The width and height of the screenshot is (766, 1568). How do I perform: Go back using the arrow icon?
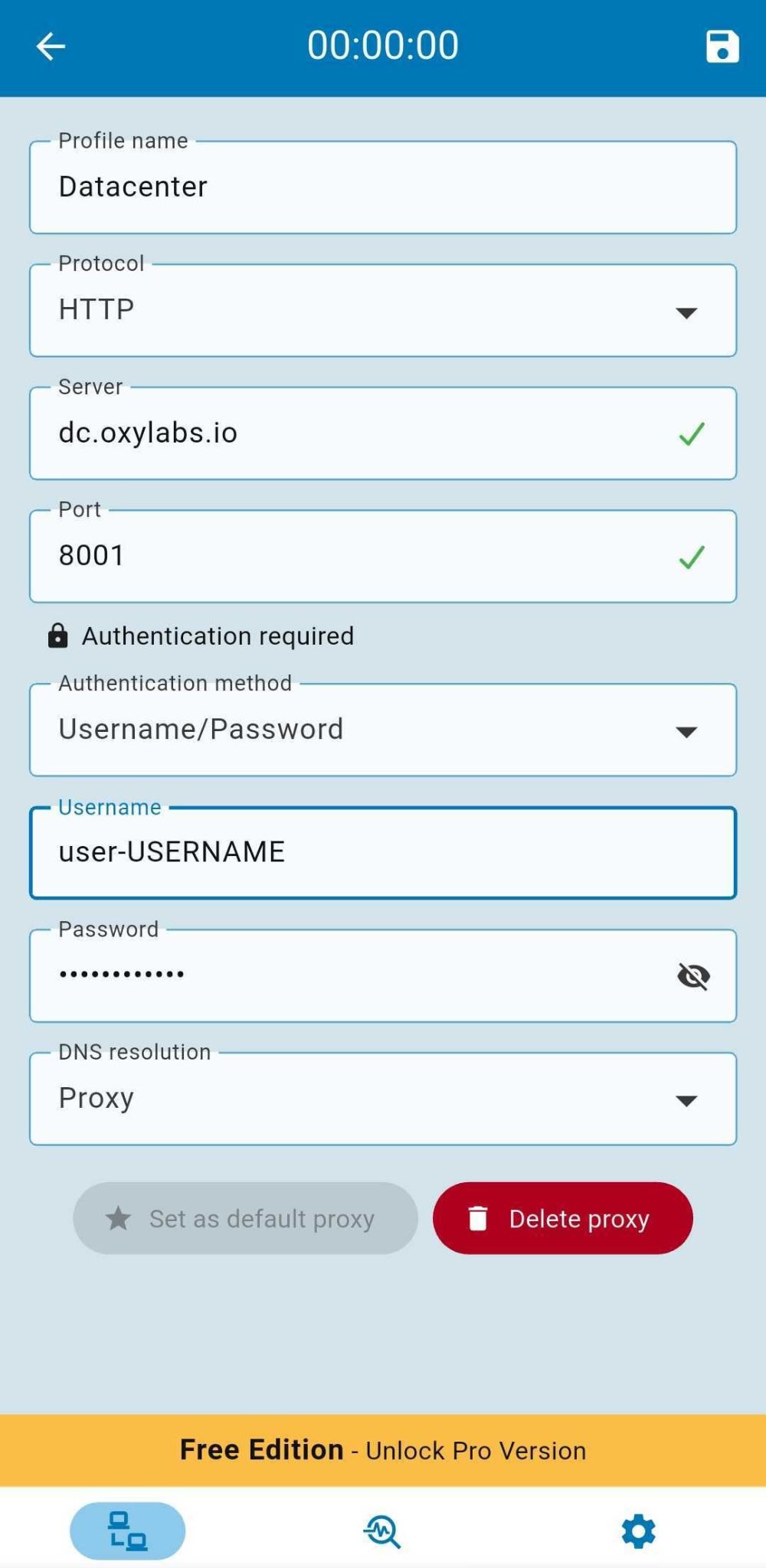pyautogui.click(x=51, y=46)
